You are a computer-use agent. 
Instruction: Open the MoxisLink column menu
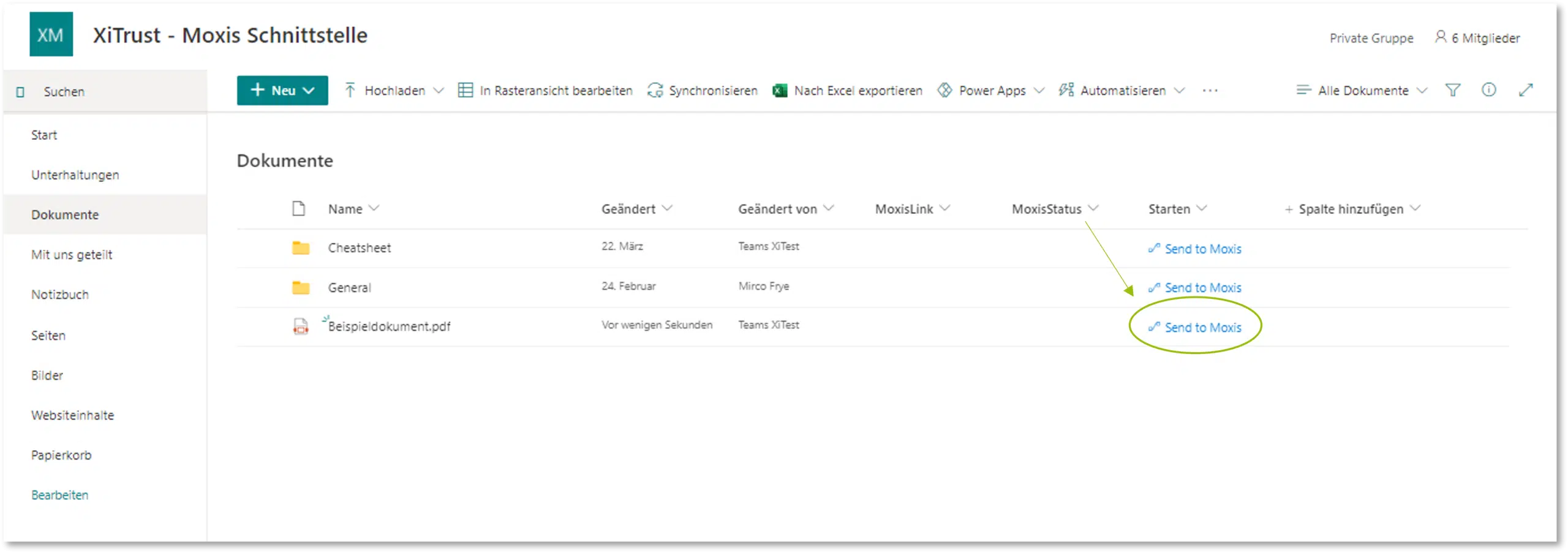(x=945, y=208)
